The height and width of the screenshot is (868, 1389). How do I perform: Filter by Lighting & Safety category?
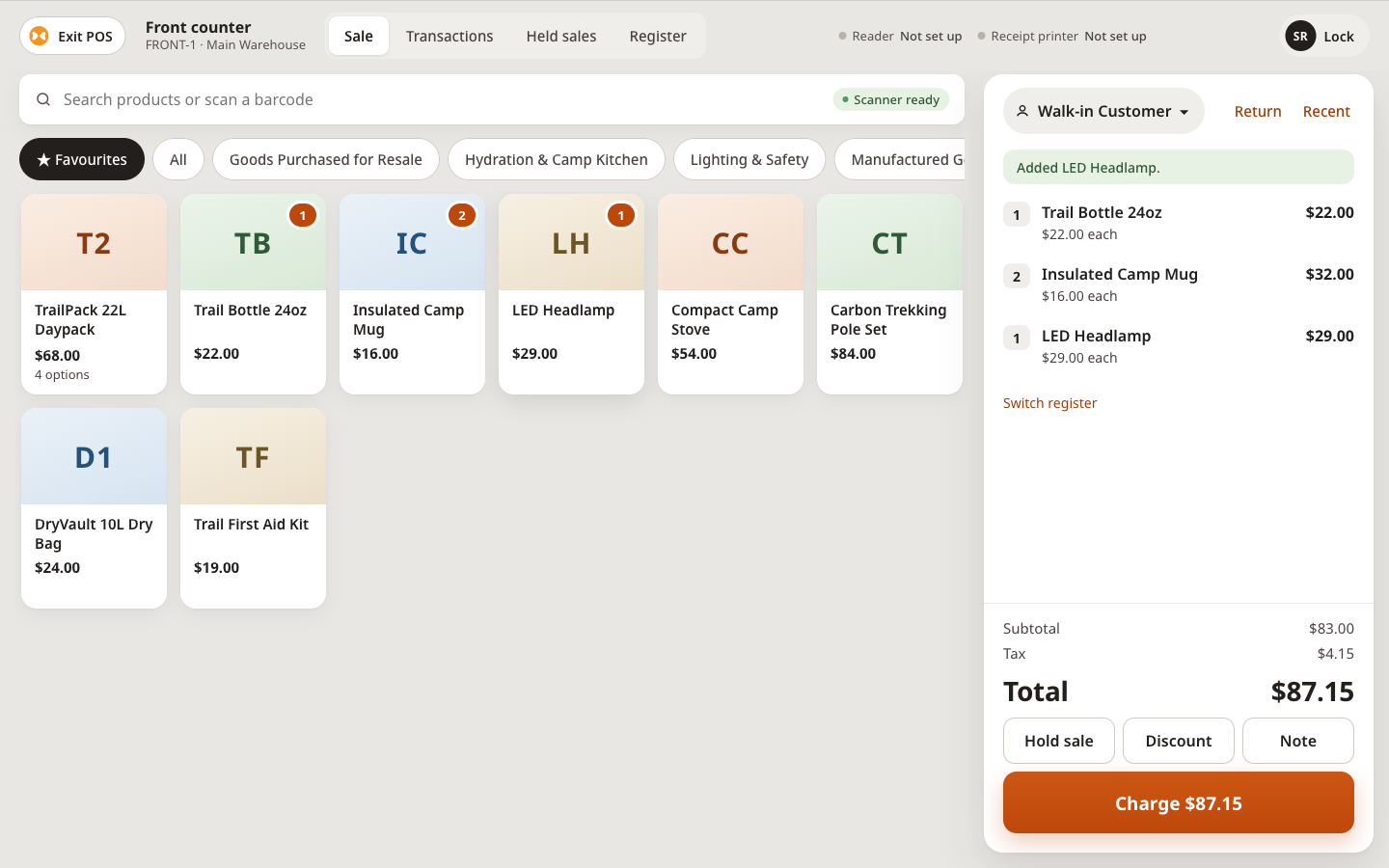pos(749,159)
